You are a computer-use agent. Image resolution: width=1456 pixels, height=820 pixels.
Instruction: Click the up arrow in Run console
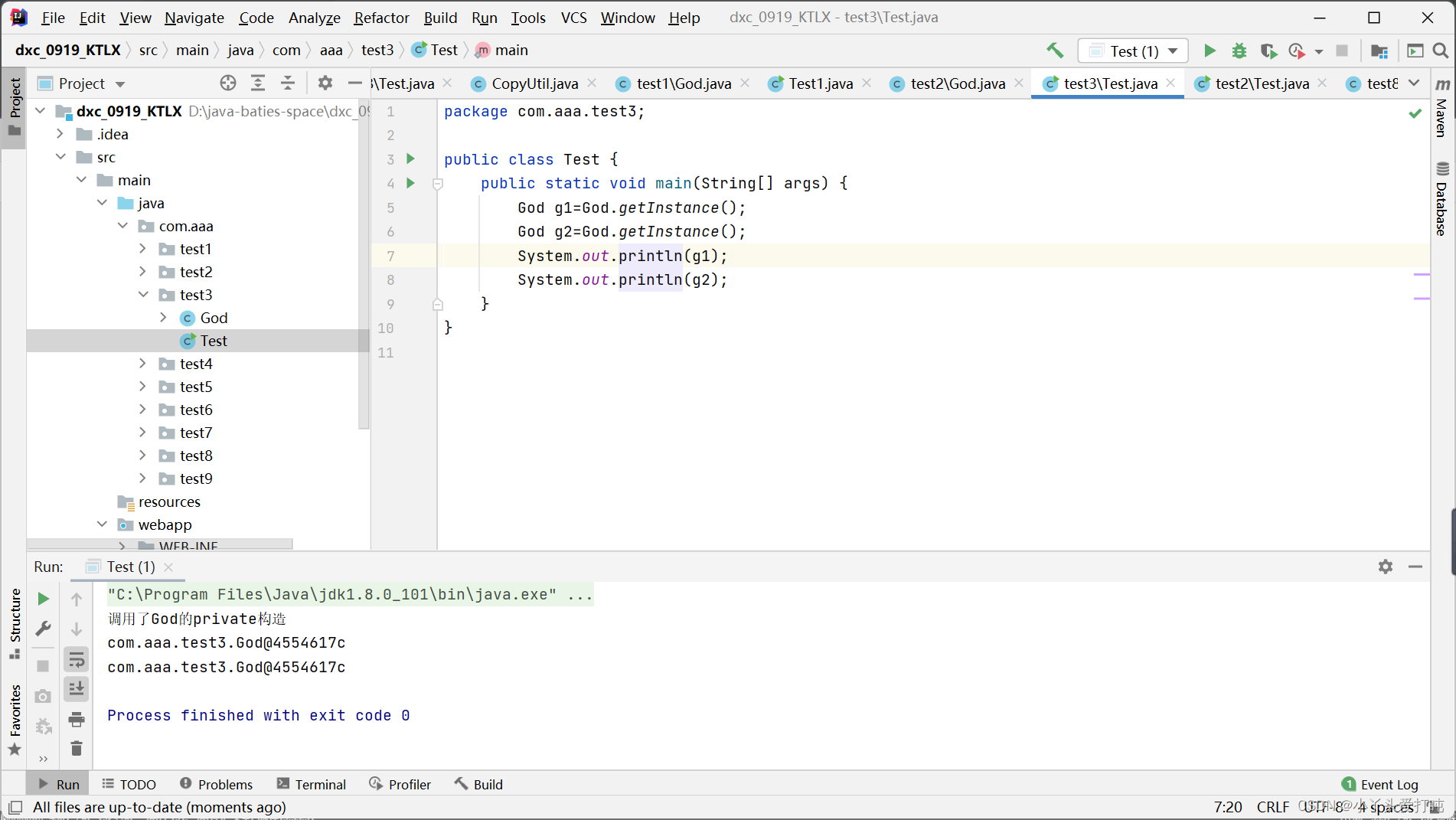pos(77,599)
